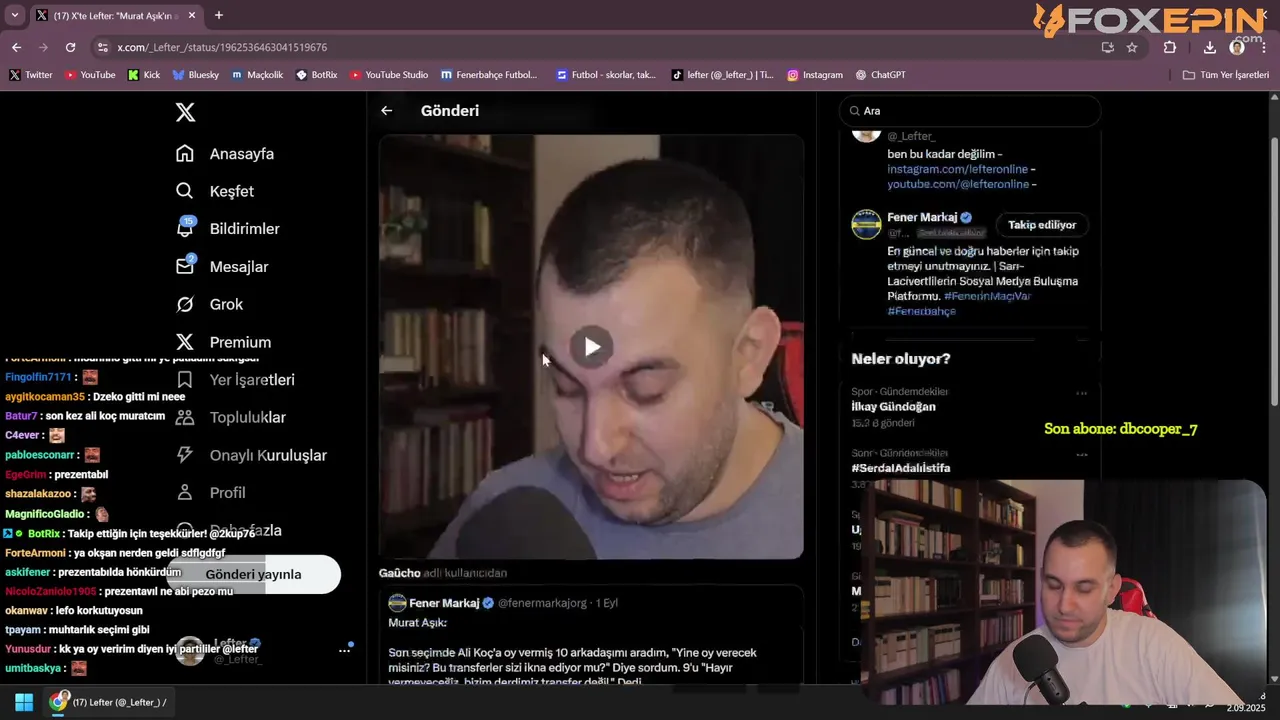Open instagram.com/lefteronline link
Viewport: 1280px width, 720px height.
957,169
